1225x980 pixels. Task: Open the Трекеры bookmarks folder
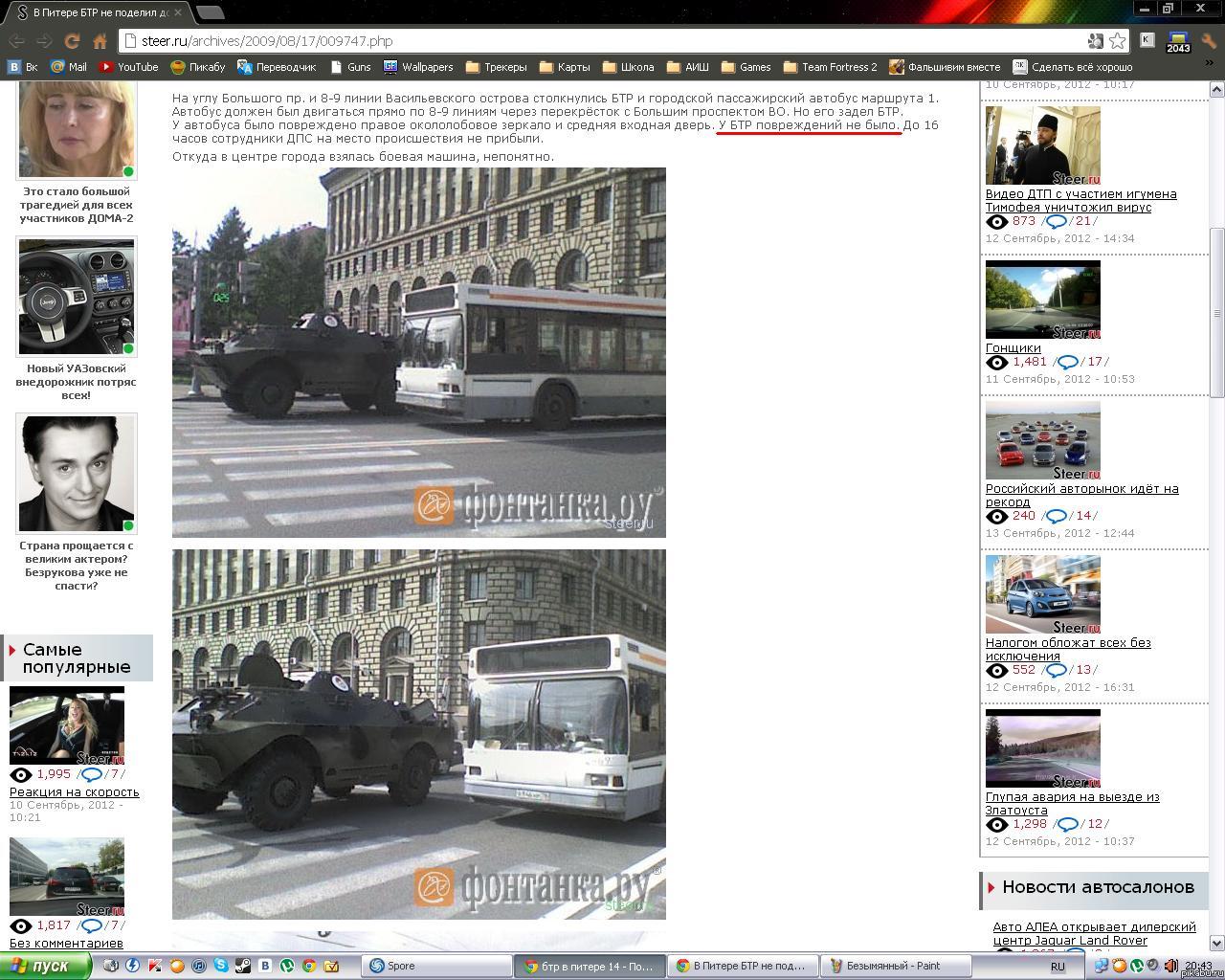point(496,67)
